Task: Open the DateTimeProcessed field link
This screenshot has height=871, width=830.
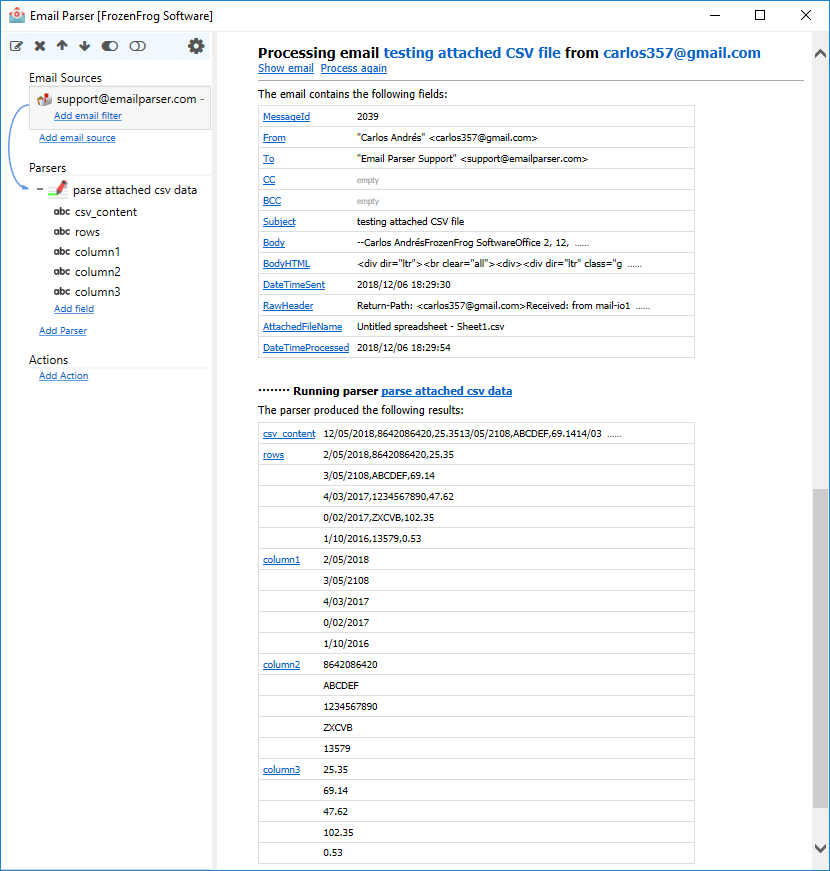Action: click(306, 348)
